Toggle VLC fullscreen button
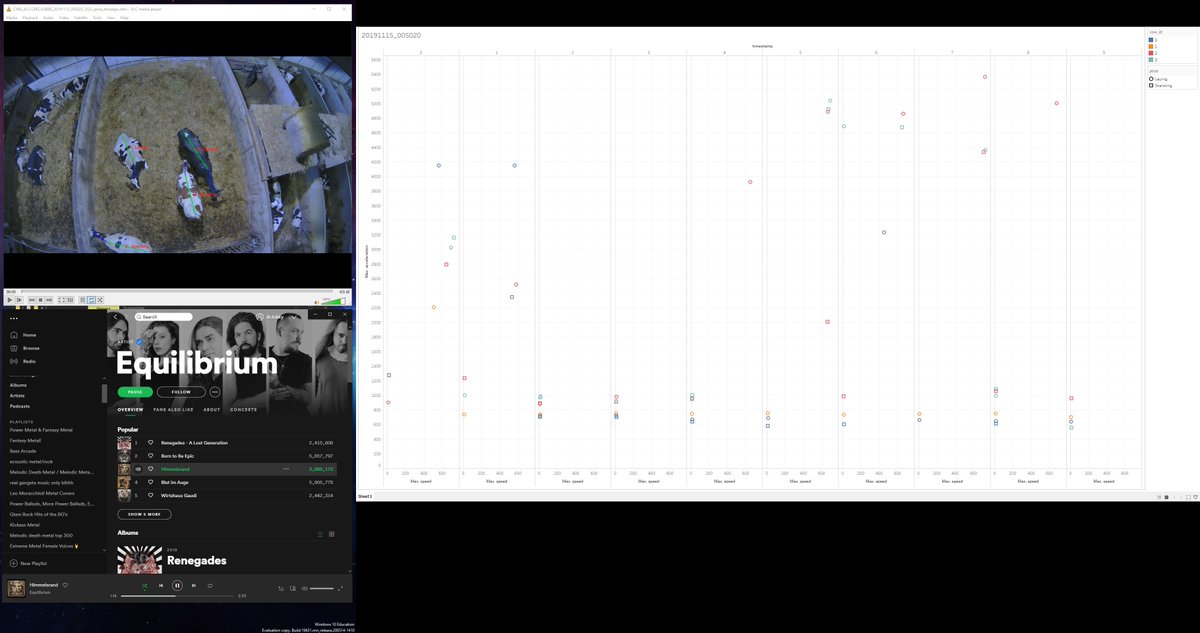The width and height of the screenshot is (1200, 633). coord(61,300)
